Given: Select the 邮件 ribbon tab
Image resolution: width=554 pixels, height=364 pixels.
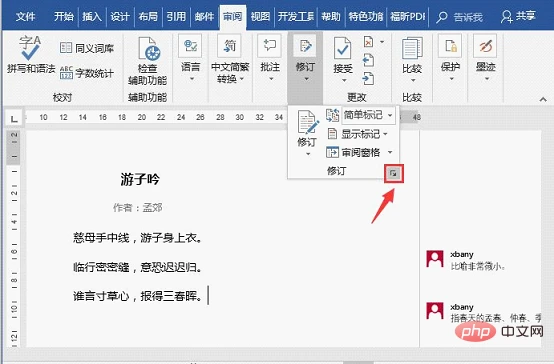Looking at the screenshot, I should click(x=204, y=16).
